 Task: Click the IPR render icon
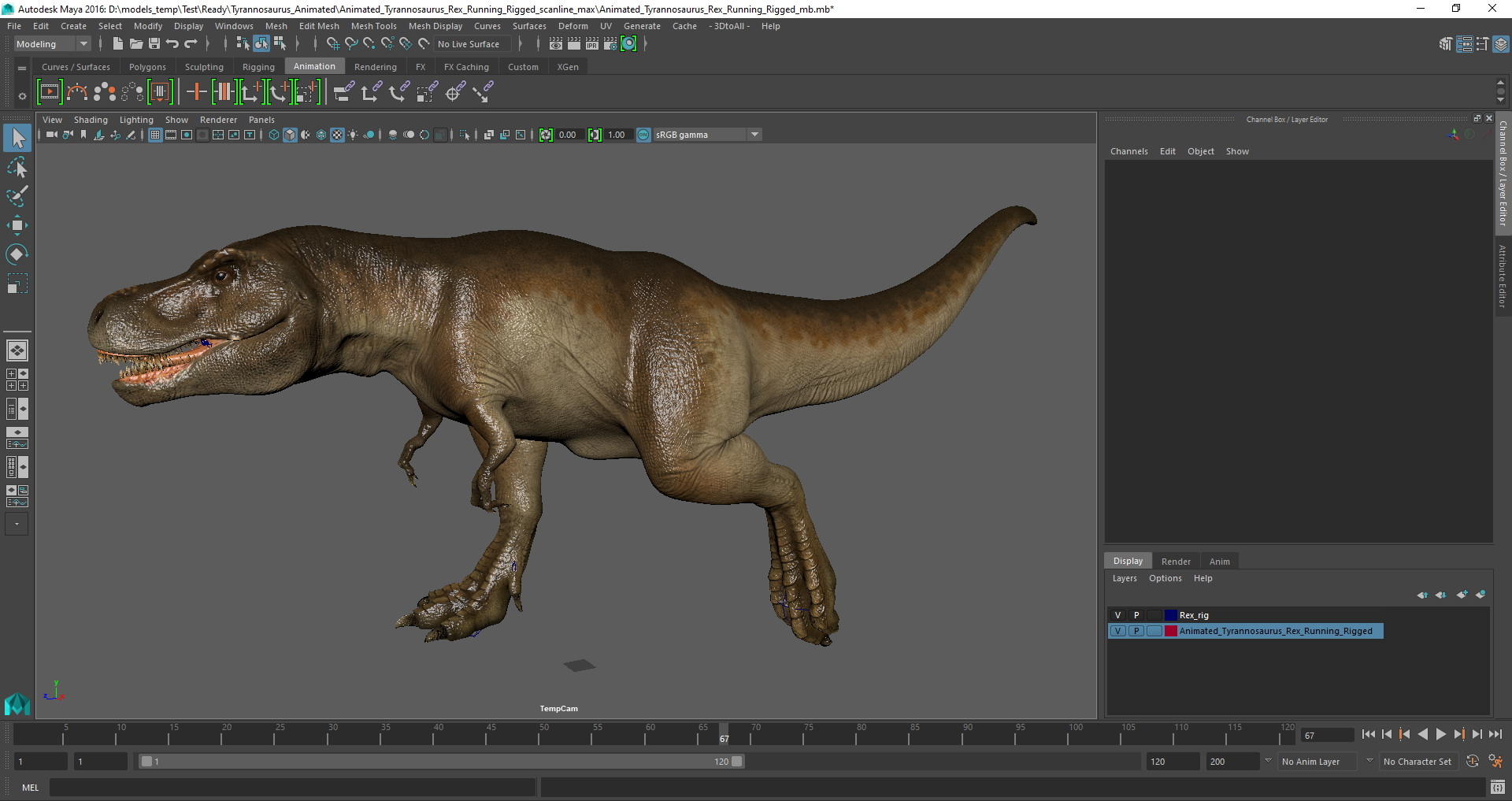point(592,44)
